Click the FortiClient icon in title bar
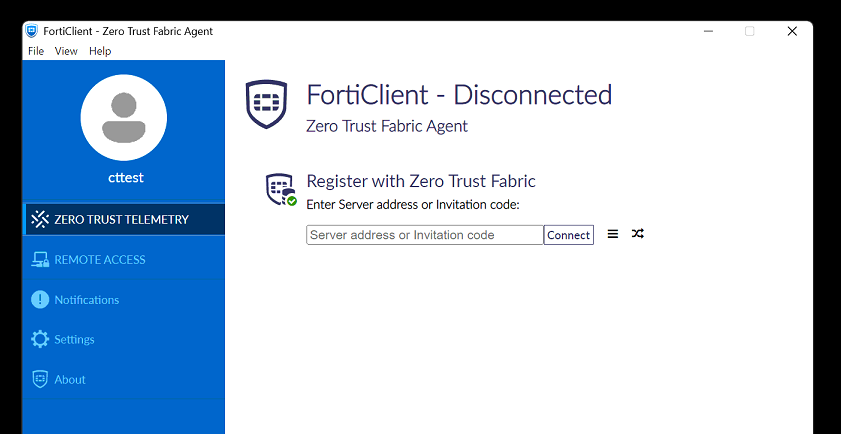The height and width of the screenshot is (434, 841). pos(32,31)
